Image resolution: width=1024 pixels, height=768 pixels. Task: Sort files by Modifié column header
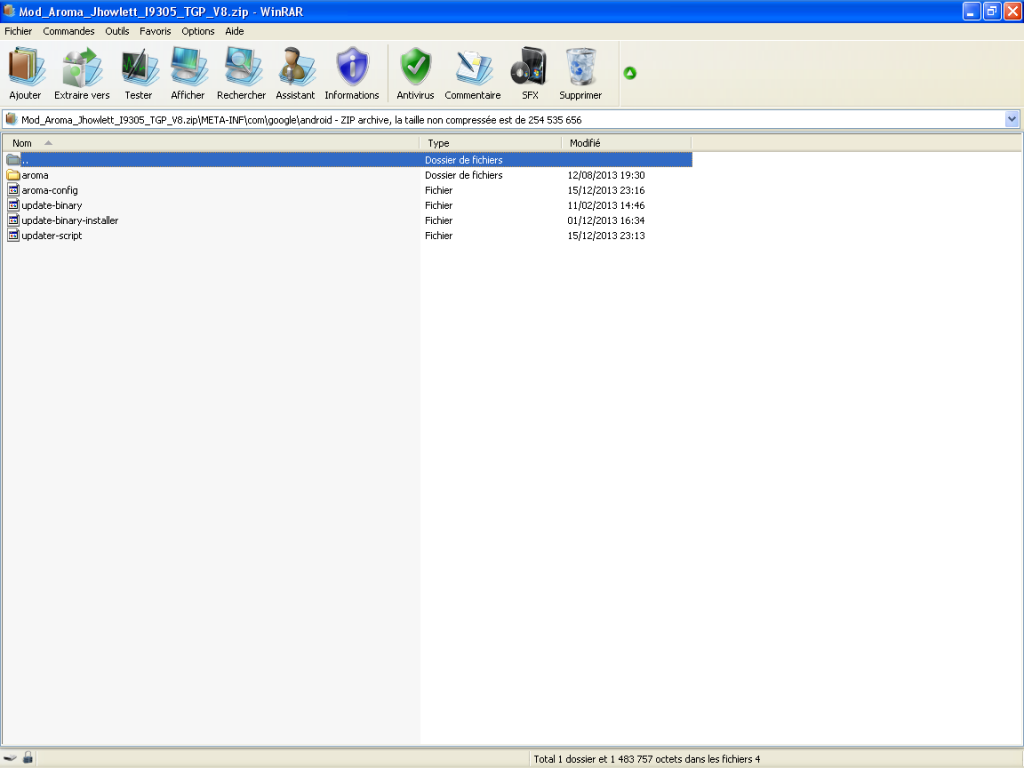coord(626,143)
